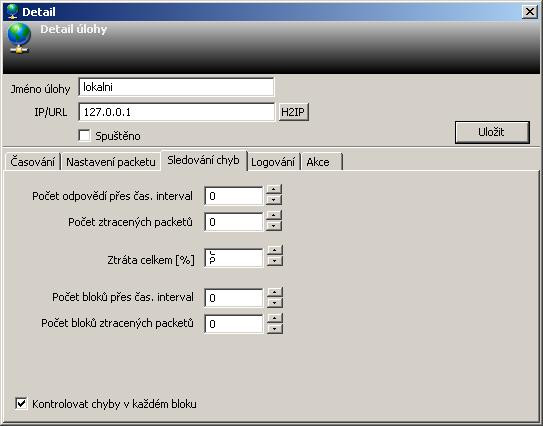The height and width of the screenshot is (426, 543).
Task: Switch to the Časování tab
Action: (33, 162)
